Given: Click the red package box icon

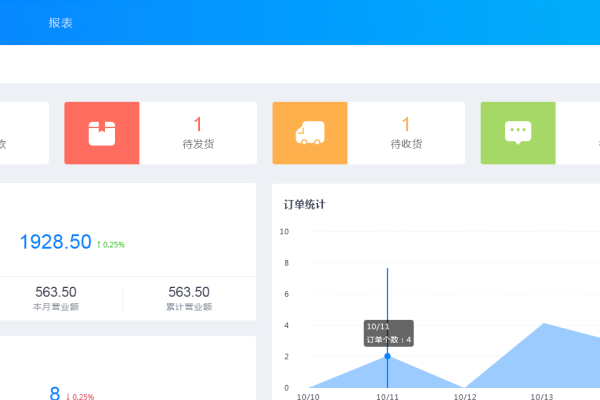Looking at the screenshot, I should point(102,133).
